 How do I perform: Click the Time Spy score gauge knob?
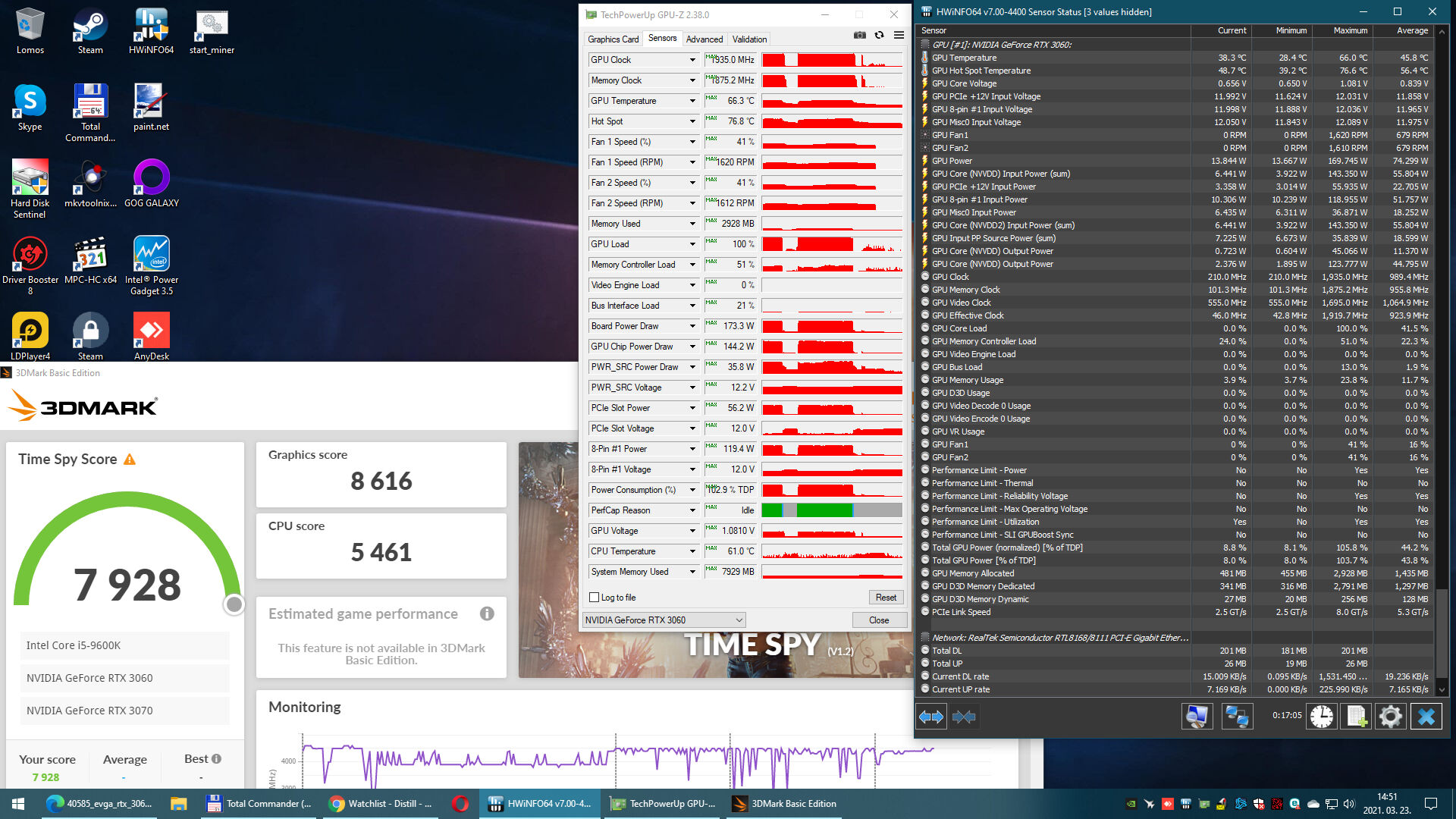[x=234, y=604]
